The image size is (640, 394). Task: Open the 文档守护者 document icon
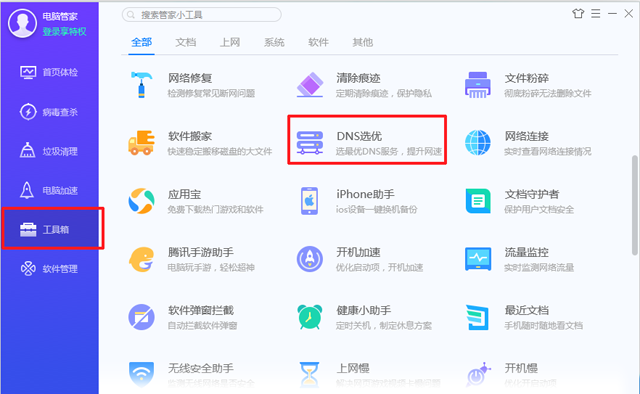click(478, 201)
